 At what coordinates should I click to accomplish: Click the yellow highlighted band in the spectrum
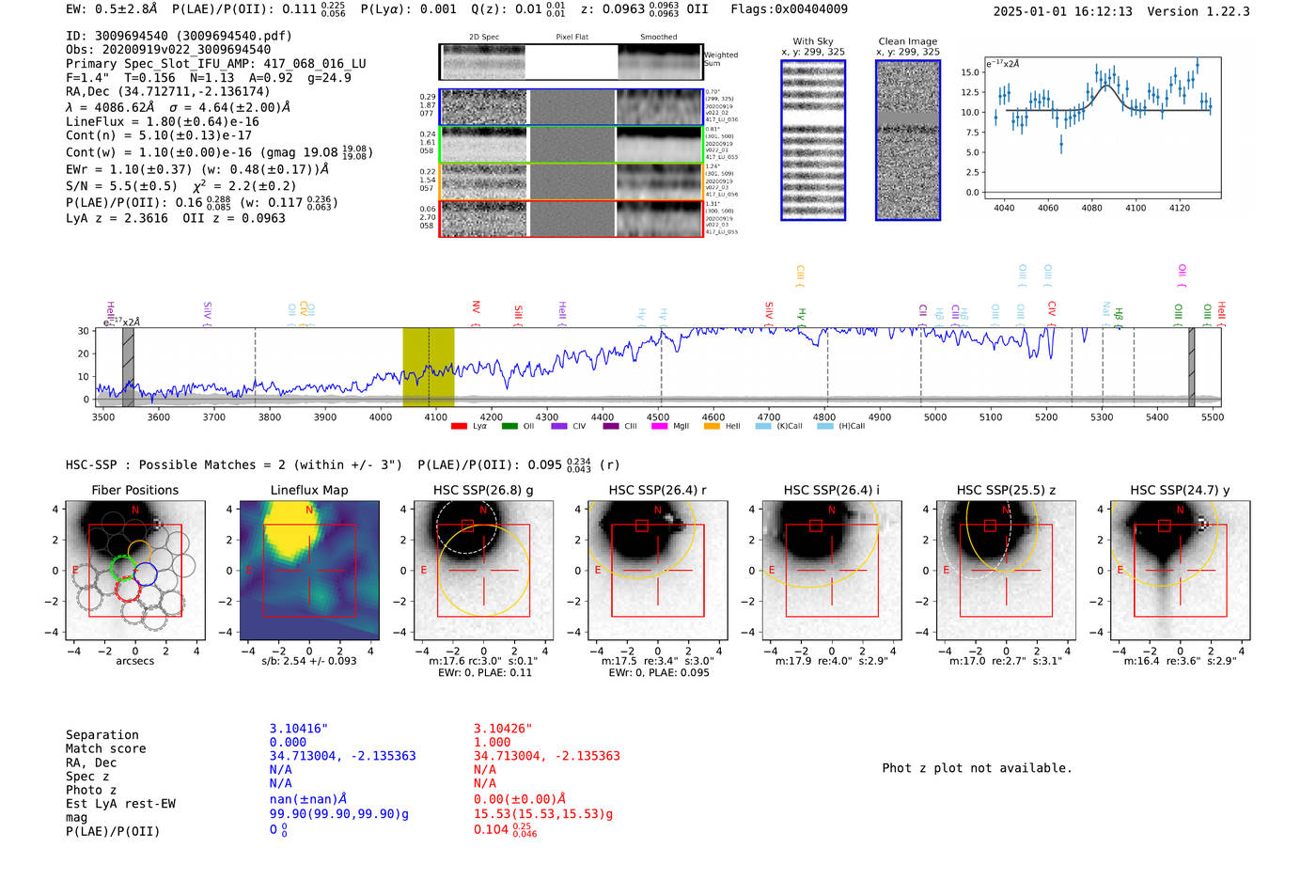[x=429, y=367]
